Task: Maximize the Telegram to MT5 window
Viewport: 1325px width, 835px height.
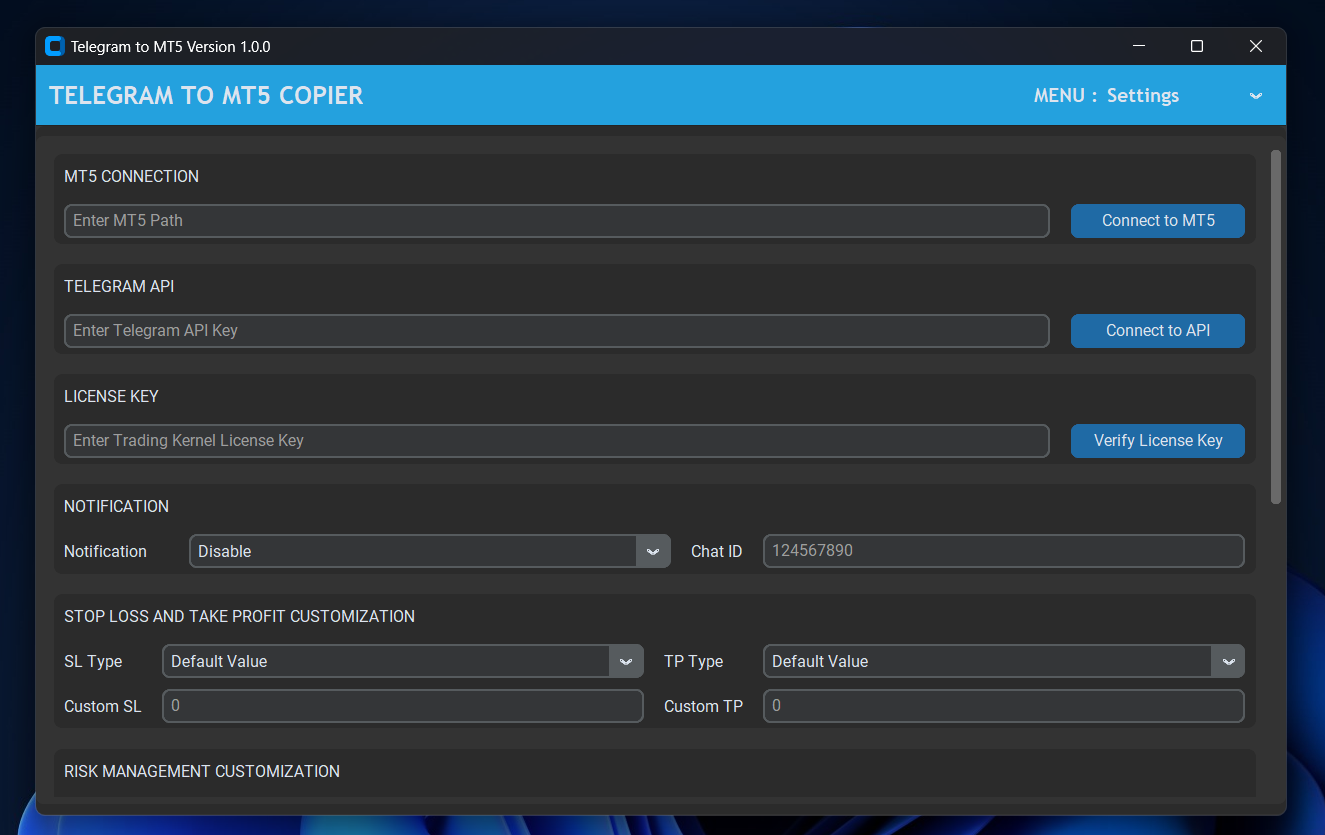Action: pyautogui.click(x=1197, y=46)
